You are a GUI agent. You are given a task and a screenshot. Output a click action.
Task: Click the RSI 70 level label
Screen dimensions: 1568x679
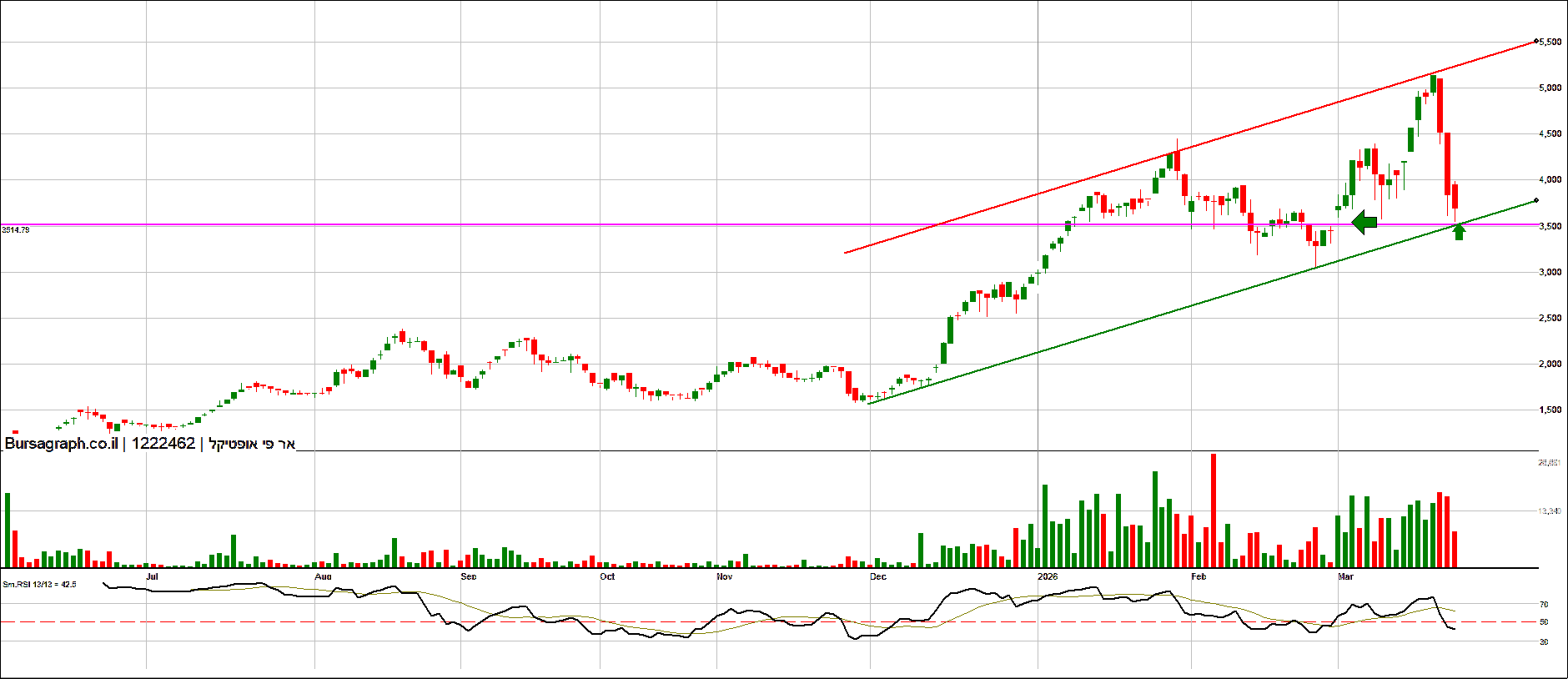(1544, 605)
